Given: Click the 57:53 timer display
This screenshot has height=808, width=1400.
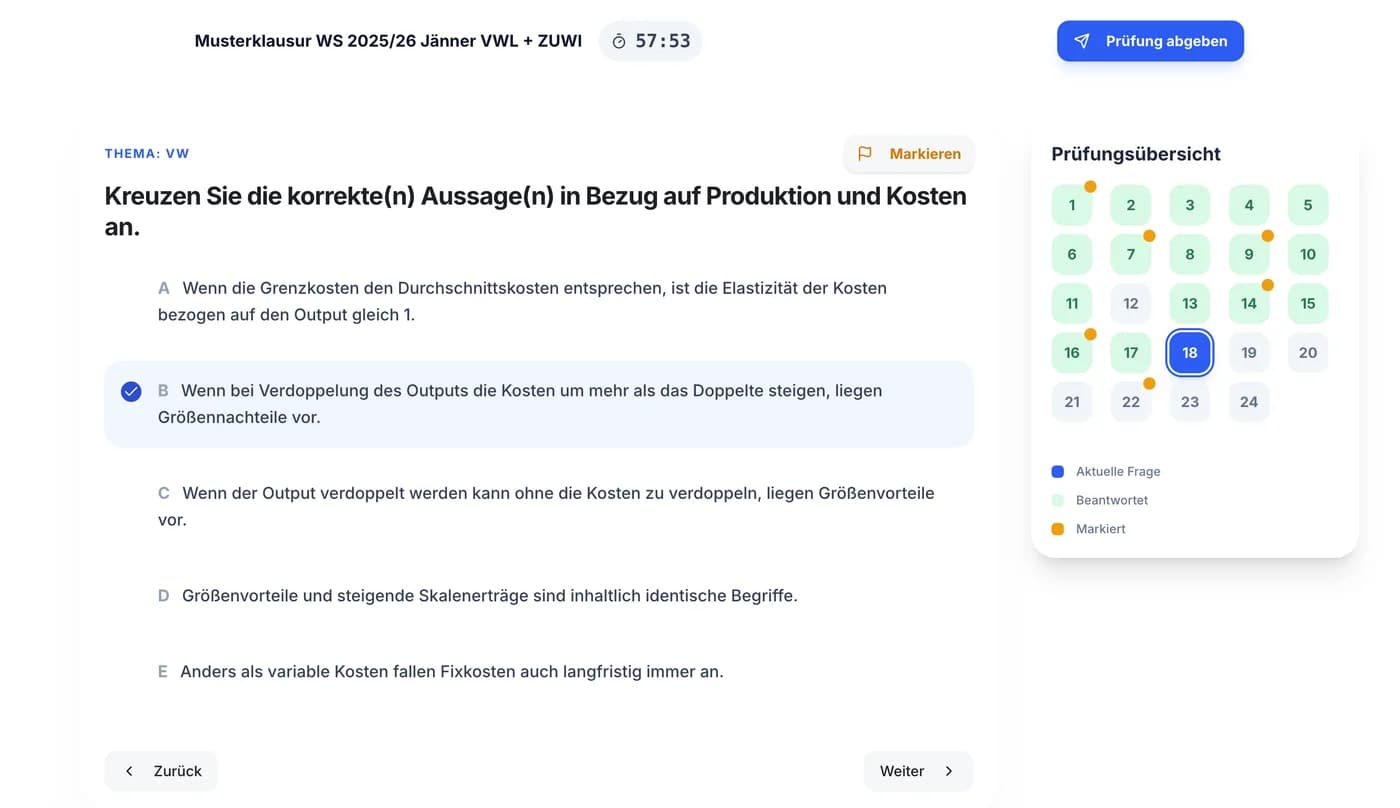Looking at the screenshot, I should tap(651, 41).
